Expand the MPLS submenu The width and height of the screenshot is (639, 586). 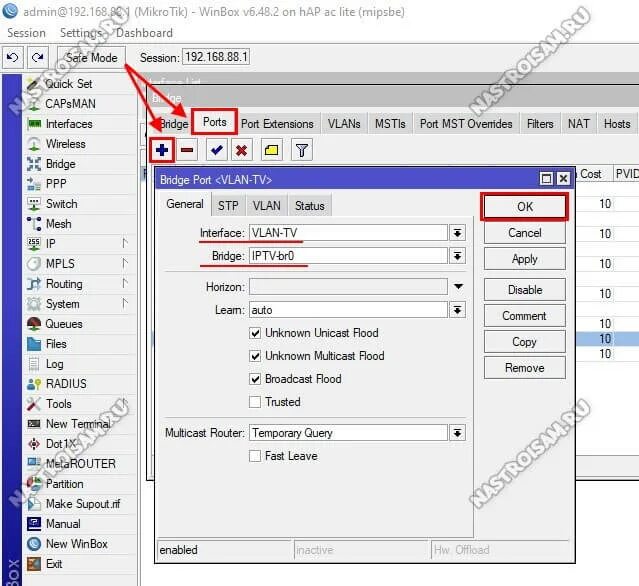pyautogui.click(x=126, y=264)
